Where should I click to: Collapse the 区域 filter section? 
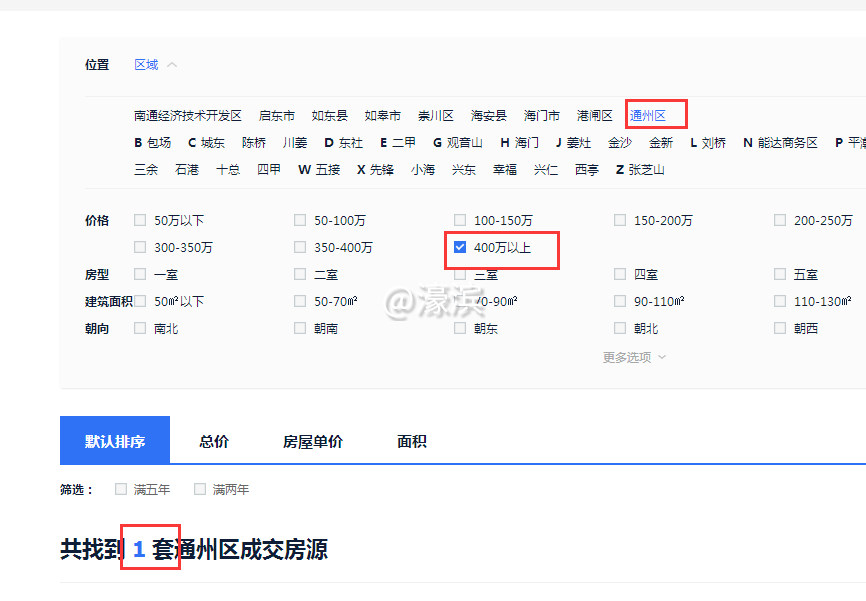148,64
